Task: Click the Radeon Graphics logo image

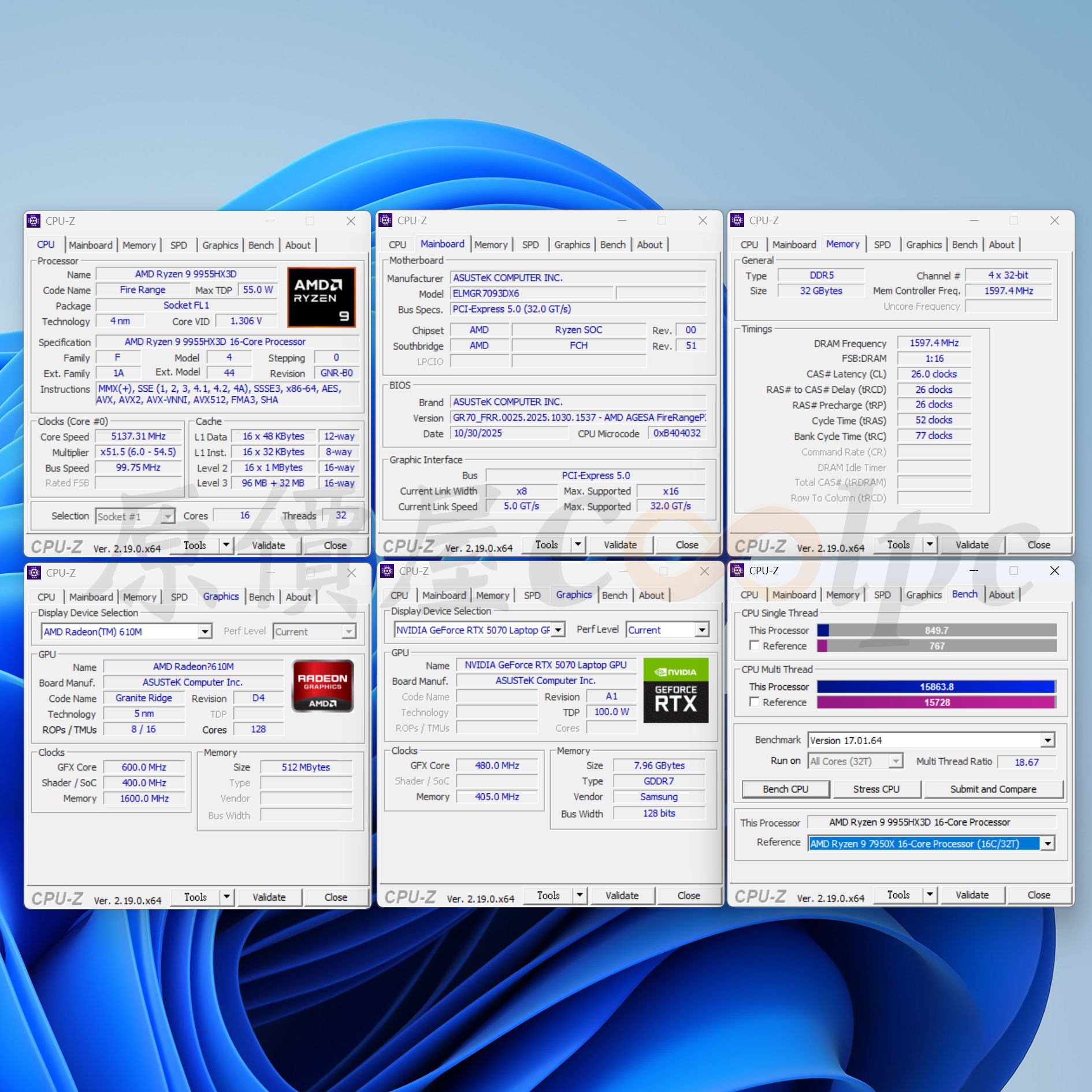Action: click(x=322, y=685)
